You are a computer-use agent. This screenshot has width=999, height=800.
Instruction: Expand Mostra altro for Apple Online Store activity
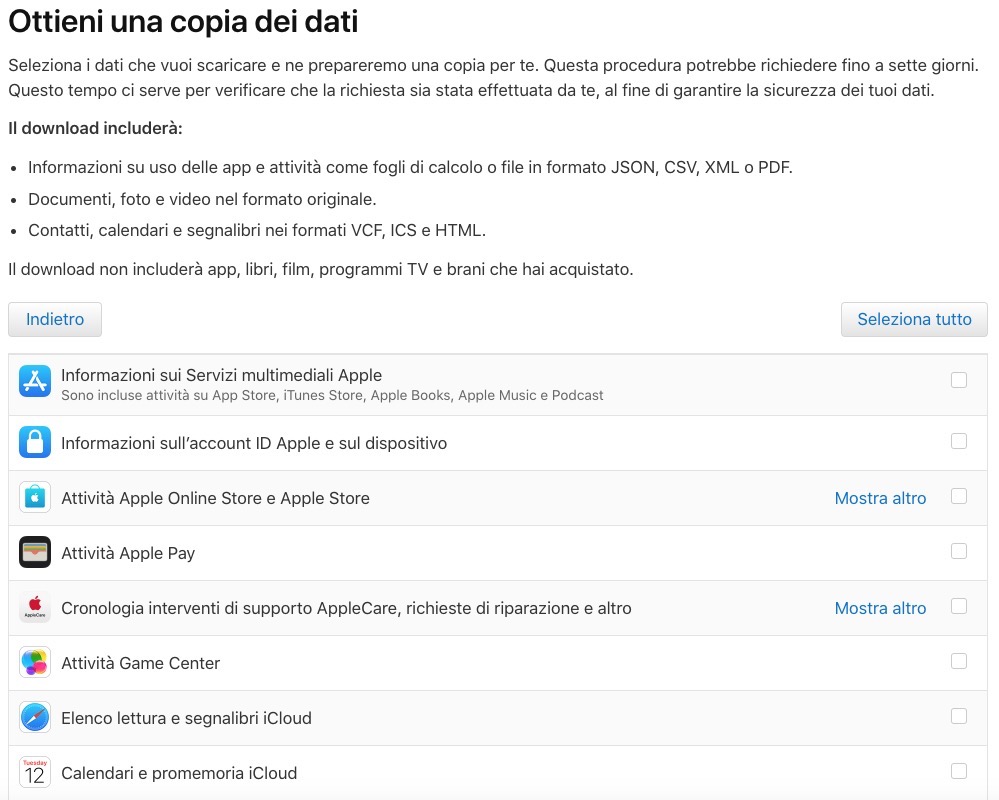coord(880,498)
